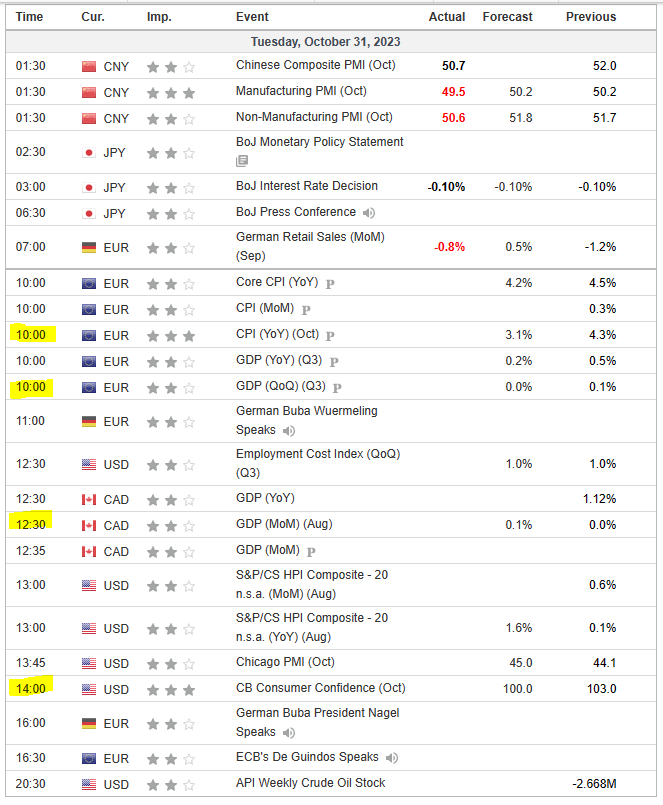Click the German flag beside German Retail Sales
The width and height of the screenshot is (663, 805).
(89, 247)
